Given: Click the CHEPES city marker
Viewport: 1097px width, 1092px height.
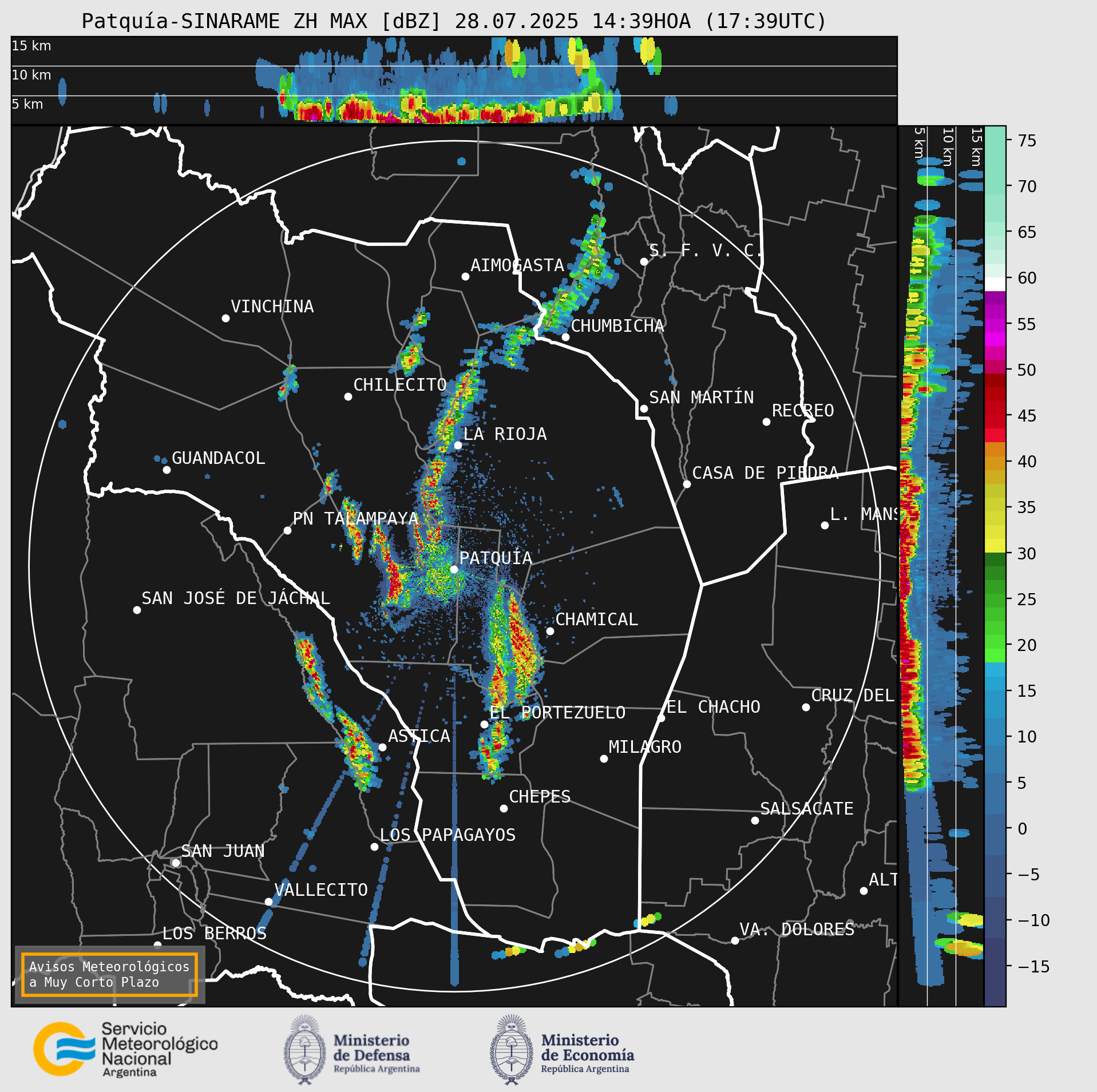Looking at the screenshot, I should (504, 808).
